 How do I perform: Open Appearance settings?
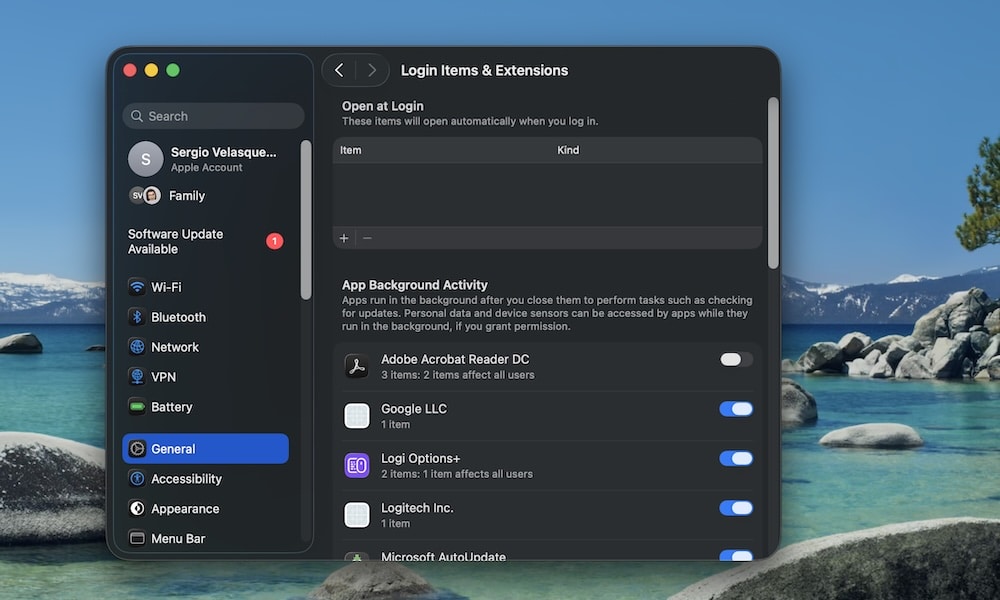click(x=184, y=509)
